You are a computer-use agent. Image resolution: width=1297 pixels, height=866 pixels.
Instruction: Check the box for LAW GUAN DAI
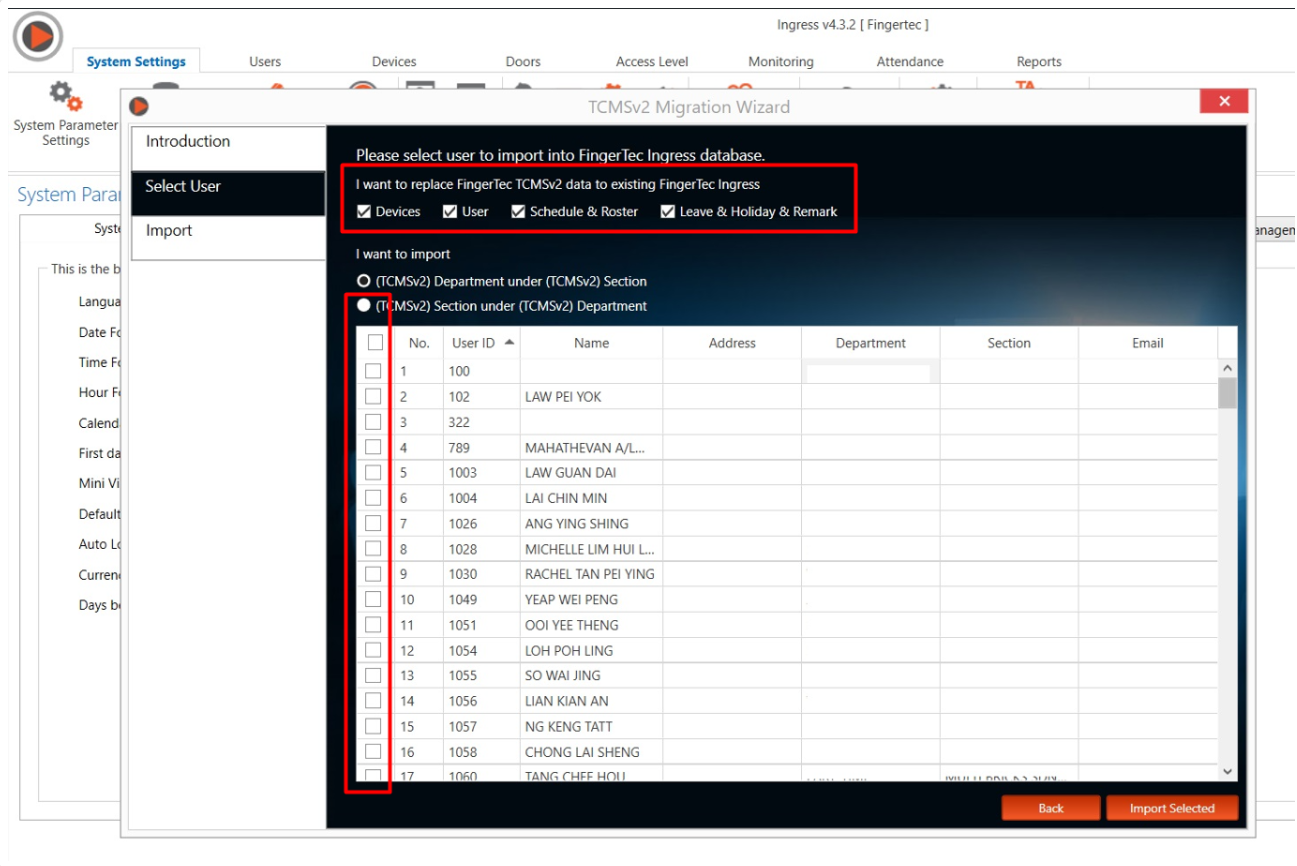373,472
